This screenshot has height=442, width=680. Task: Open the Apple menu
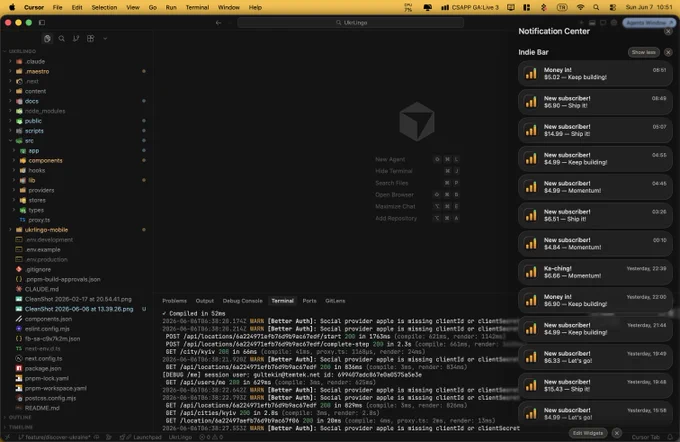pos(12,7)
